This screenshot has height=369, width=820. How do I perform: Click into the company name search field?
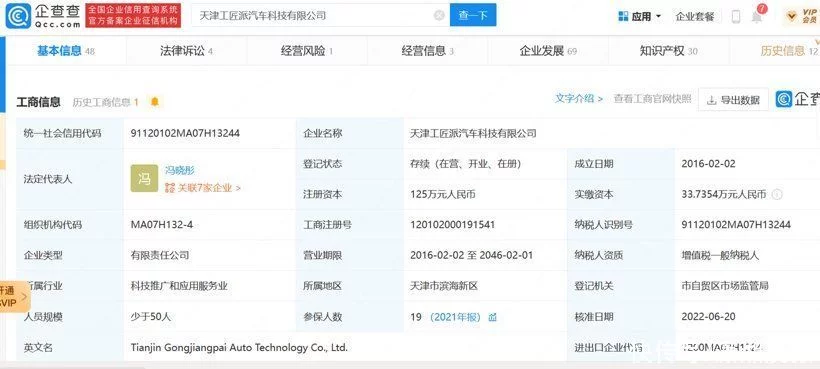pyautogui.click(x=314, y=15)
